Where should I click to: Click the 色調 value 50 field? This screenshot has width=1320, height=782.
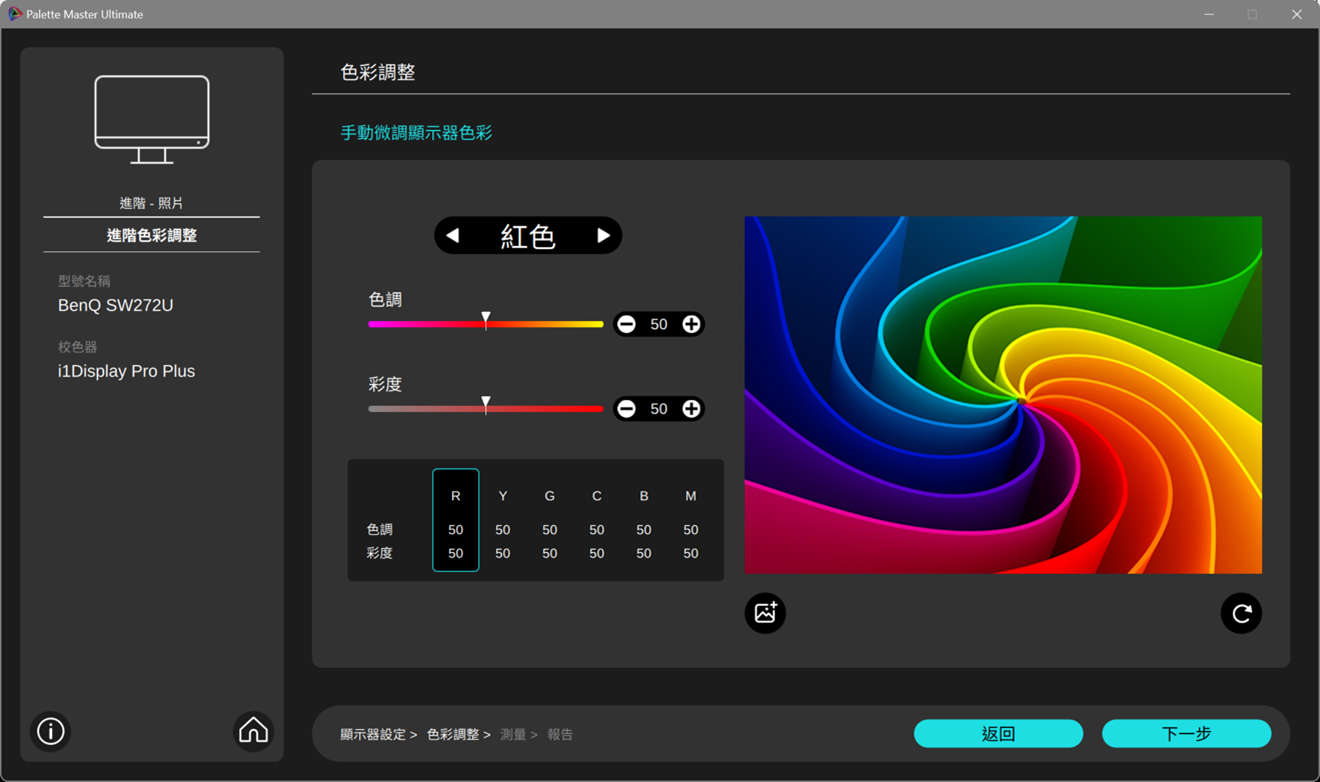pyautogui.click(x=659, y=324)
